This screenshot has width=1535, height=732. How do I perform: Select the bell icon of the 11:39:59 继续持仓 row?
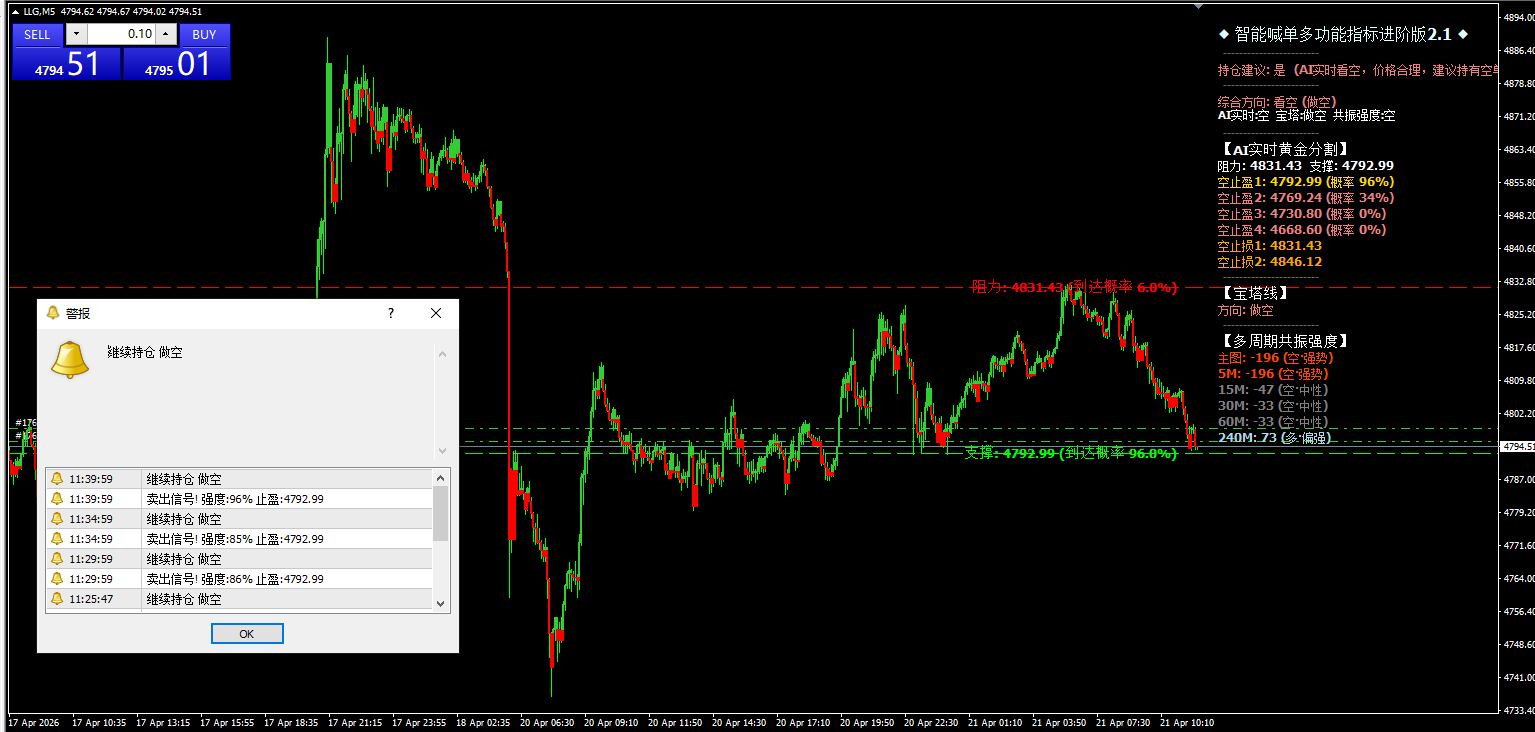coord(57,479)
